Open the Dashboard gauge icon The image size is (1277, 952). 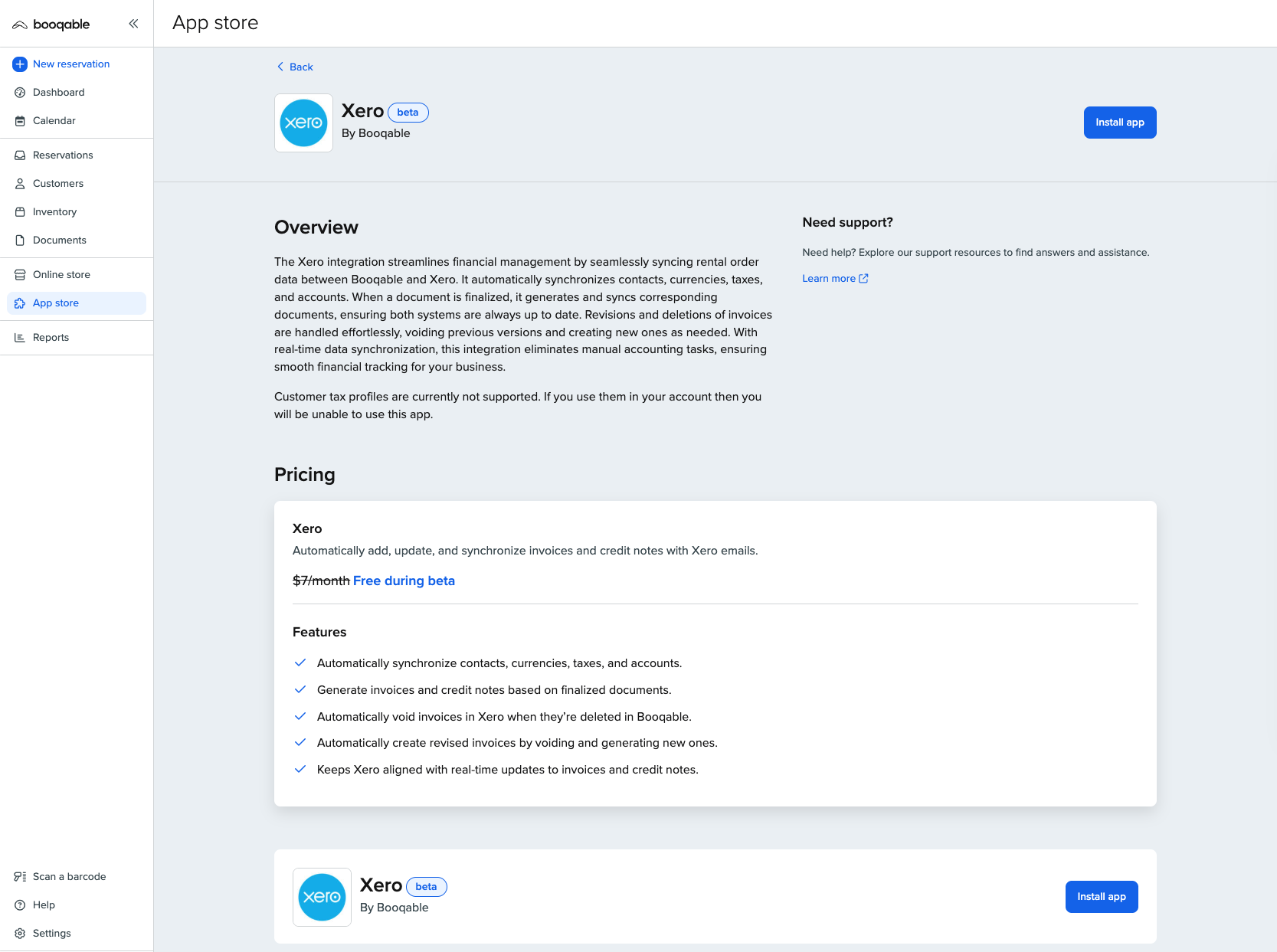tap(20, 93)
